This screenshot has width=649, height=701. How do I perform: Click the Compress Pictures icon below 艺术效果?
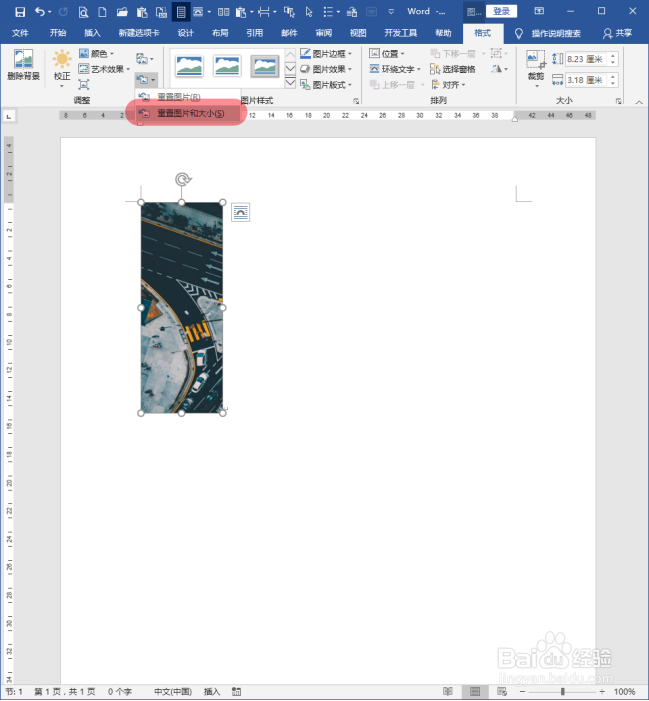[x=84, y=84]
